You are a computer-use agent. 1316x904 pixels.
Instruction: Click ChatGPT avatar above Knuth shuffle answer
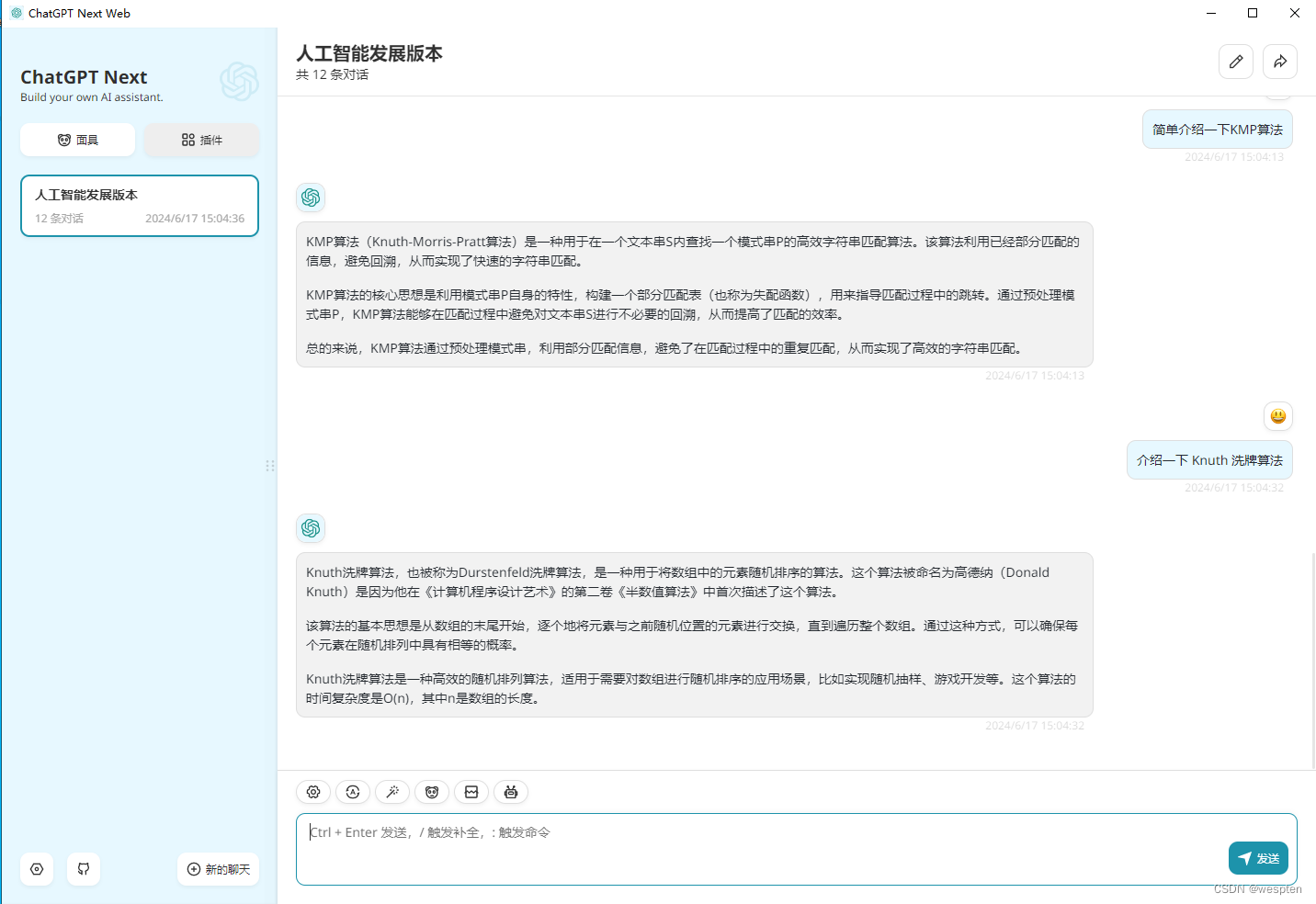(311, 528)
